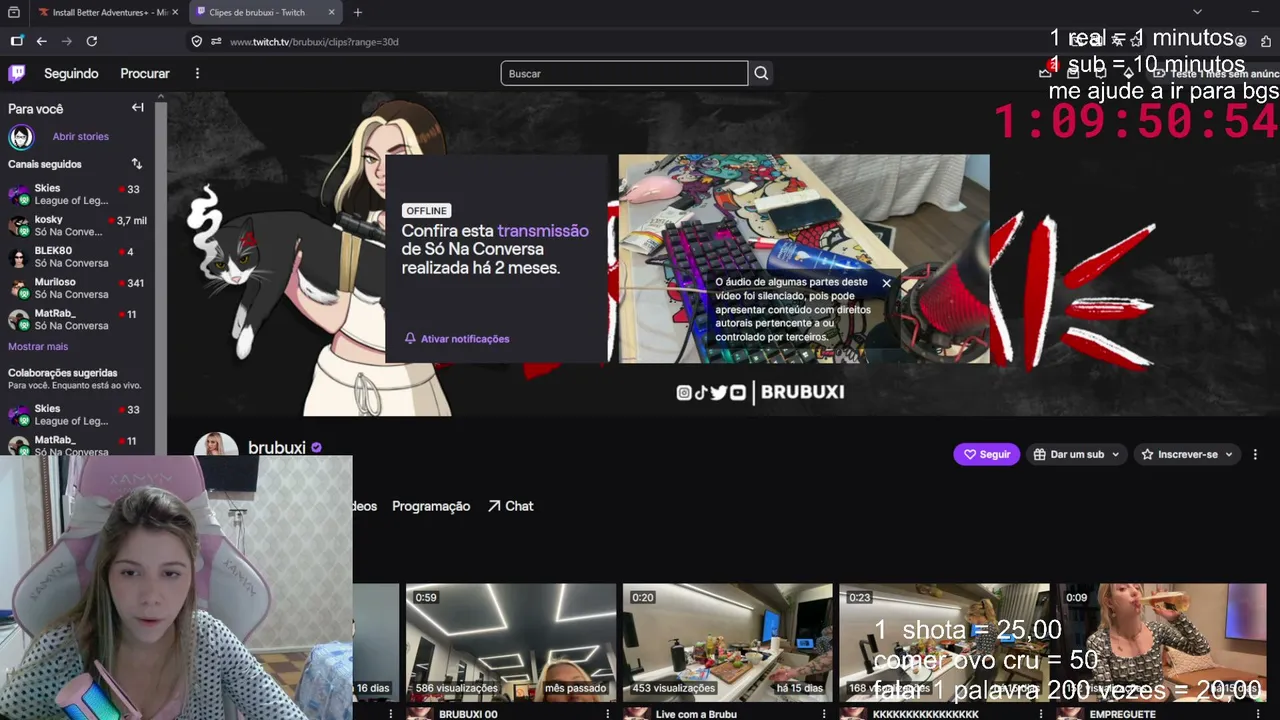1280x720 pixels.
Task: Open the stories avatar icon in the sidebar
Action: tap(21, 137)
